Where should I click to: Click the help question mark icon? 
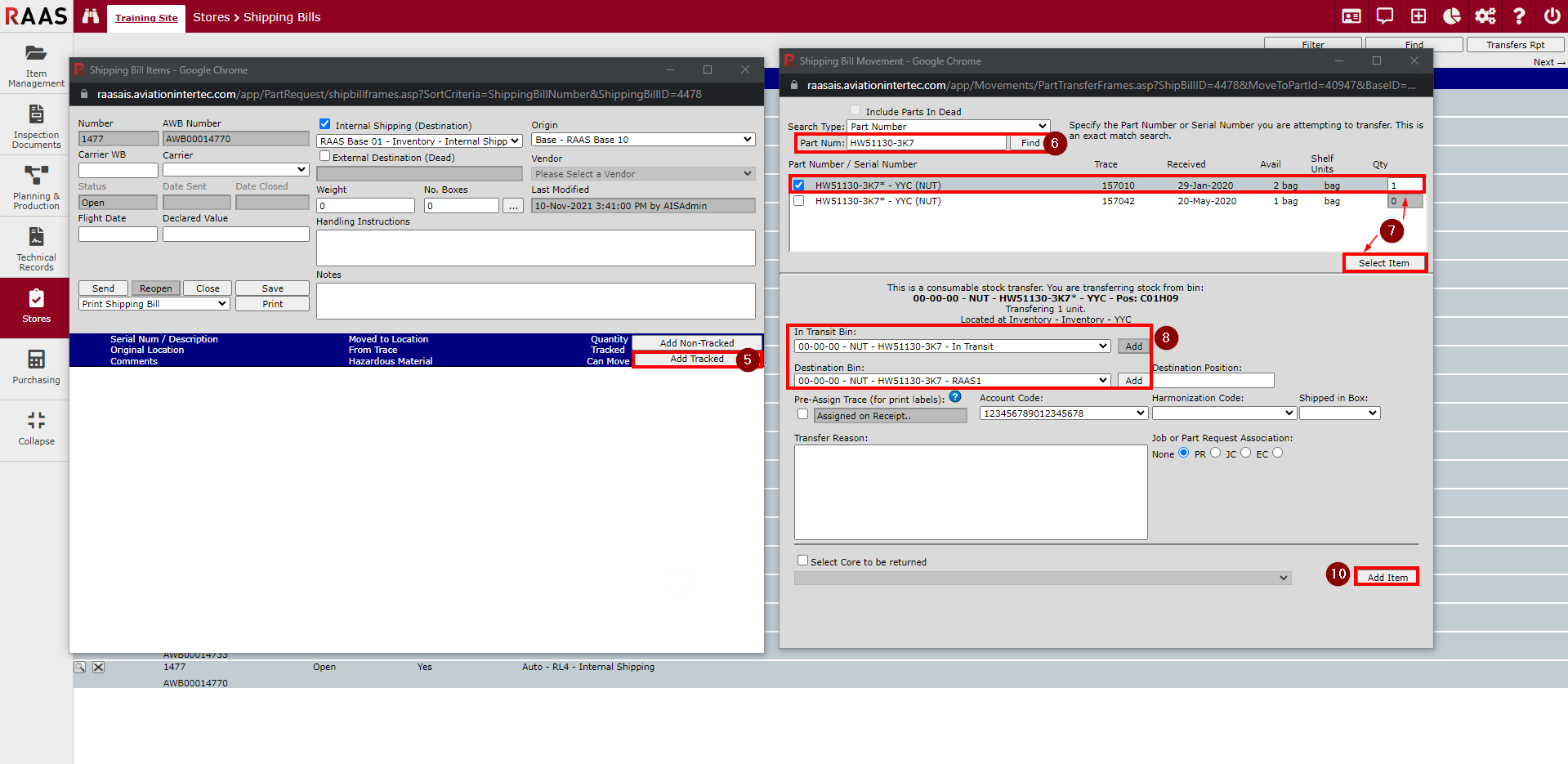point(1518,16)
